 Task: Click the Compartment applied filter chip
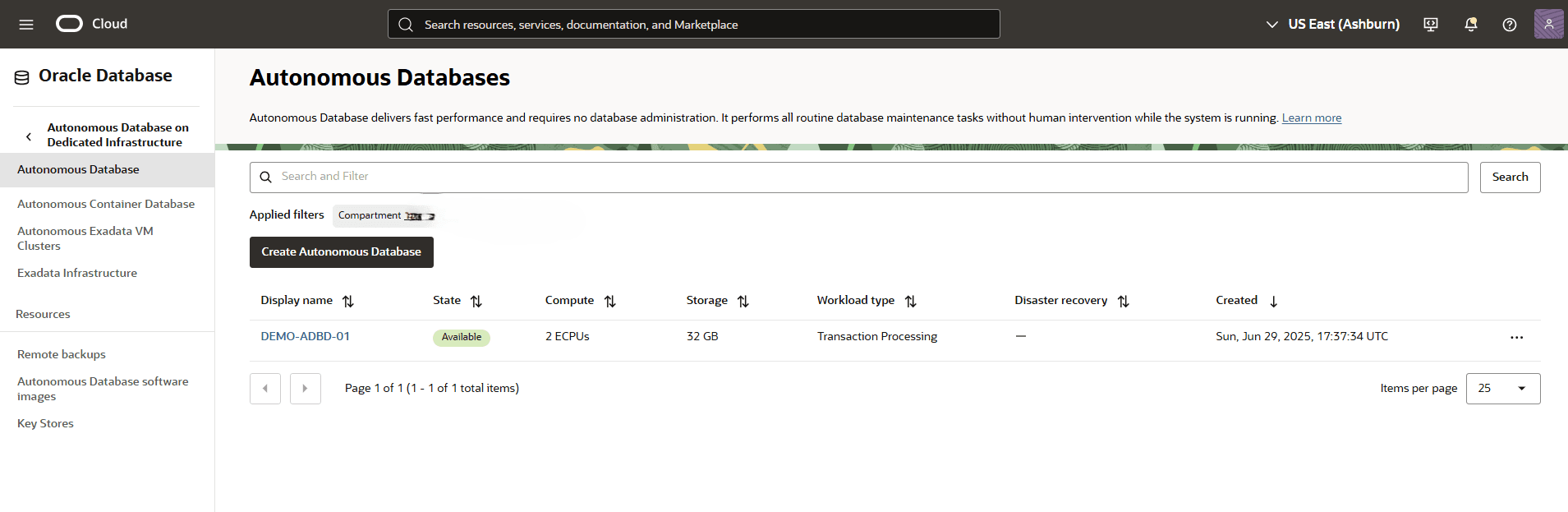(x=386, y=216)
